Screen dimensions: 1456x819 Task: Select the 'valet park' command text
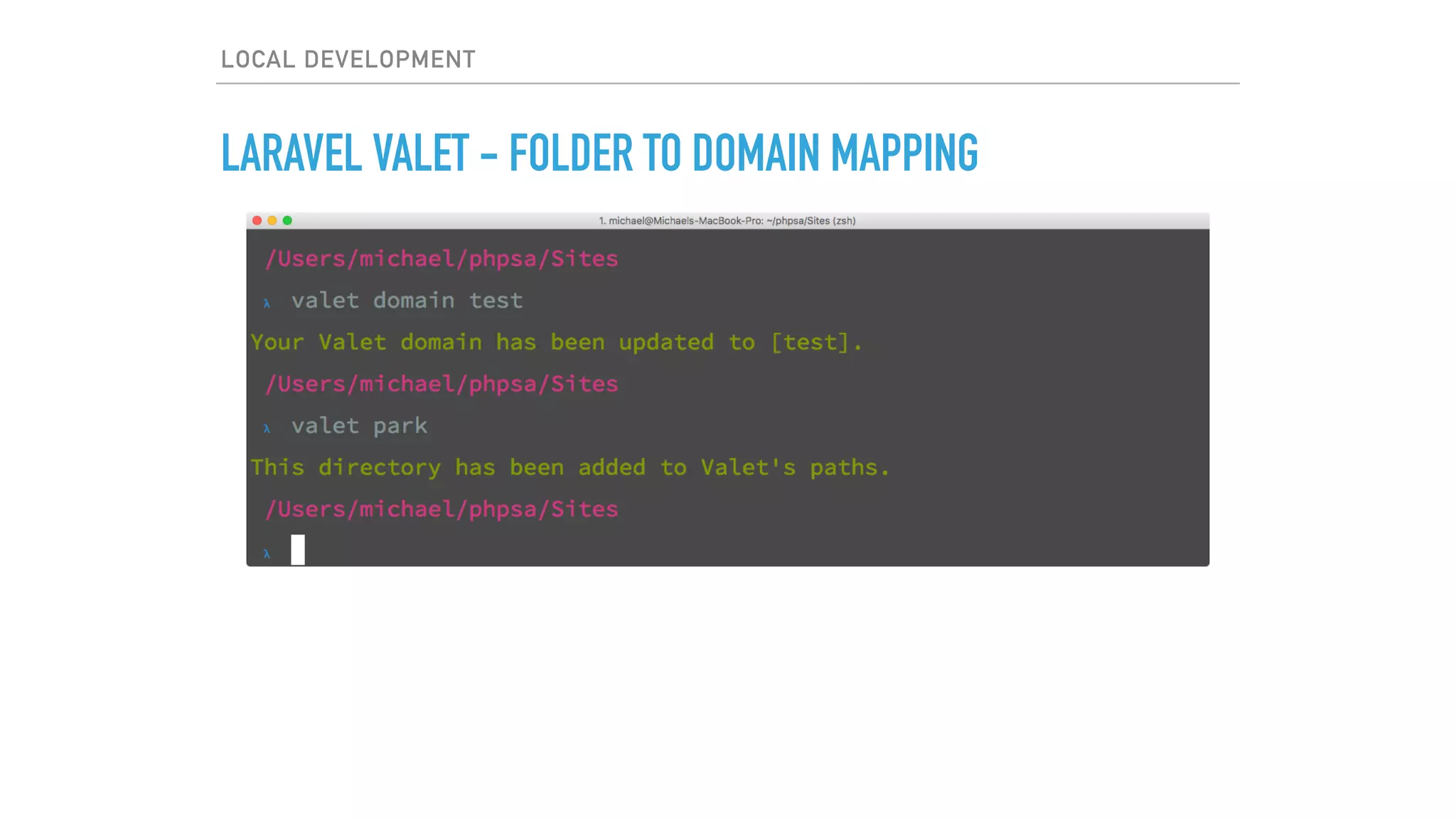pos(360,426)
